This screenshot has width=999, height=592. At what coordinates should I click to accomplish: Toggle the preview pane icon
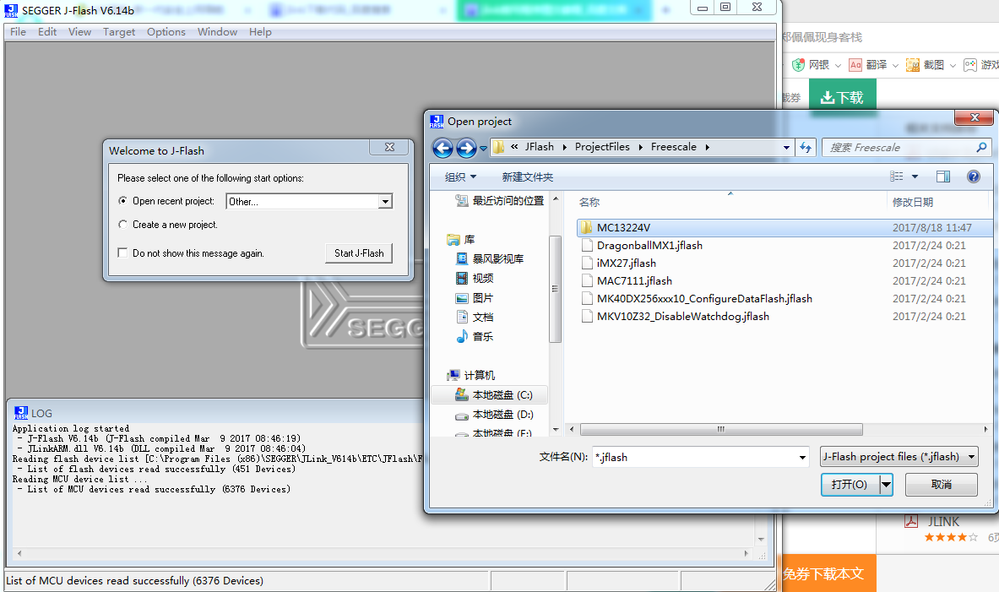point(943,177)
